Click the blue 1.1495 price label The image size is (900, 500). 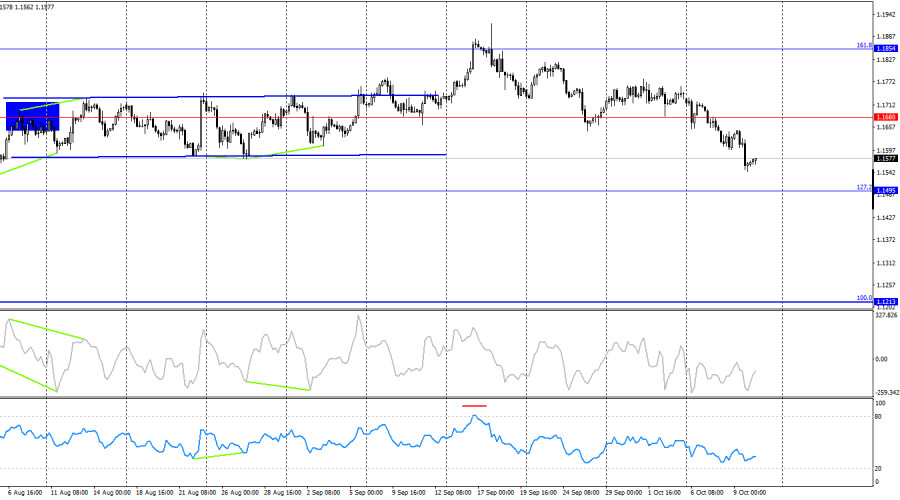pyautogui.click(x=885, y=190)
